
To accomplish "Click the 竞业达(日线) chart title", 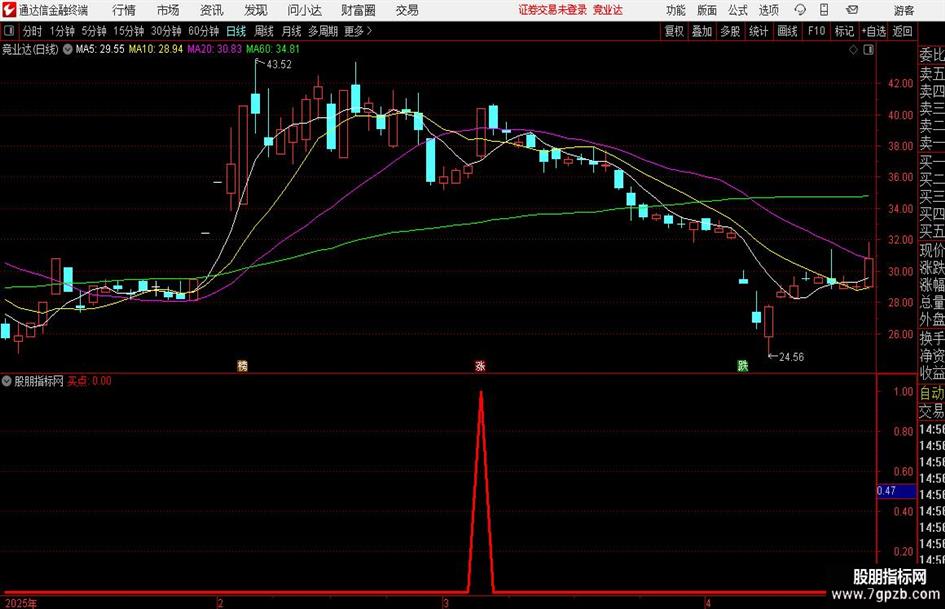I will coord(30,49).
